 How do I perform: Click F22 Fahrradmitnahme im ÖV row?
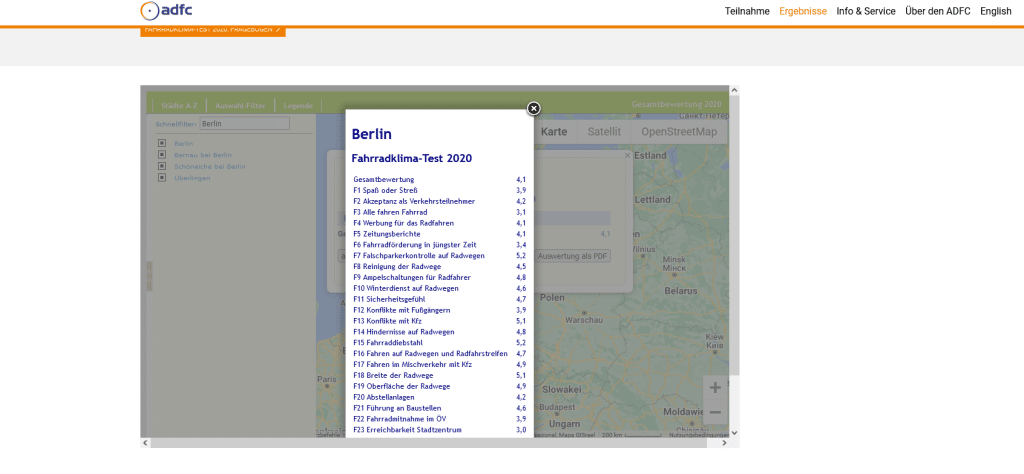click(440, 419)
